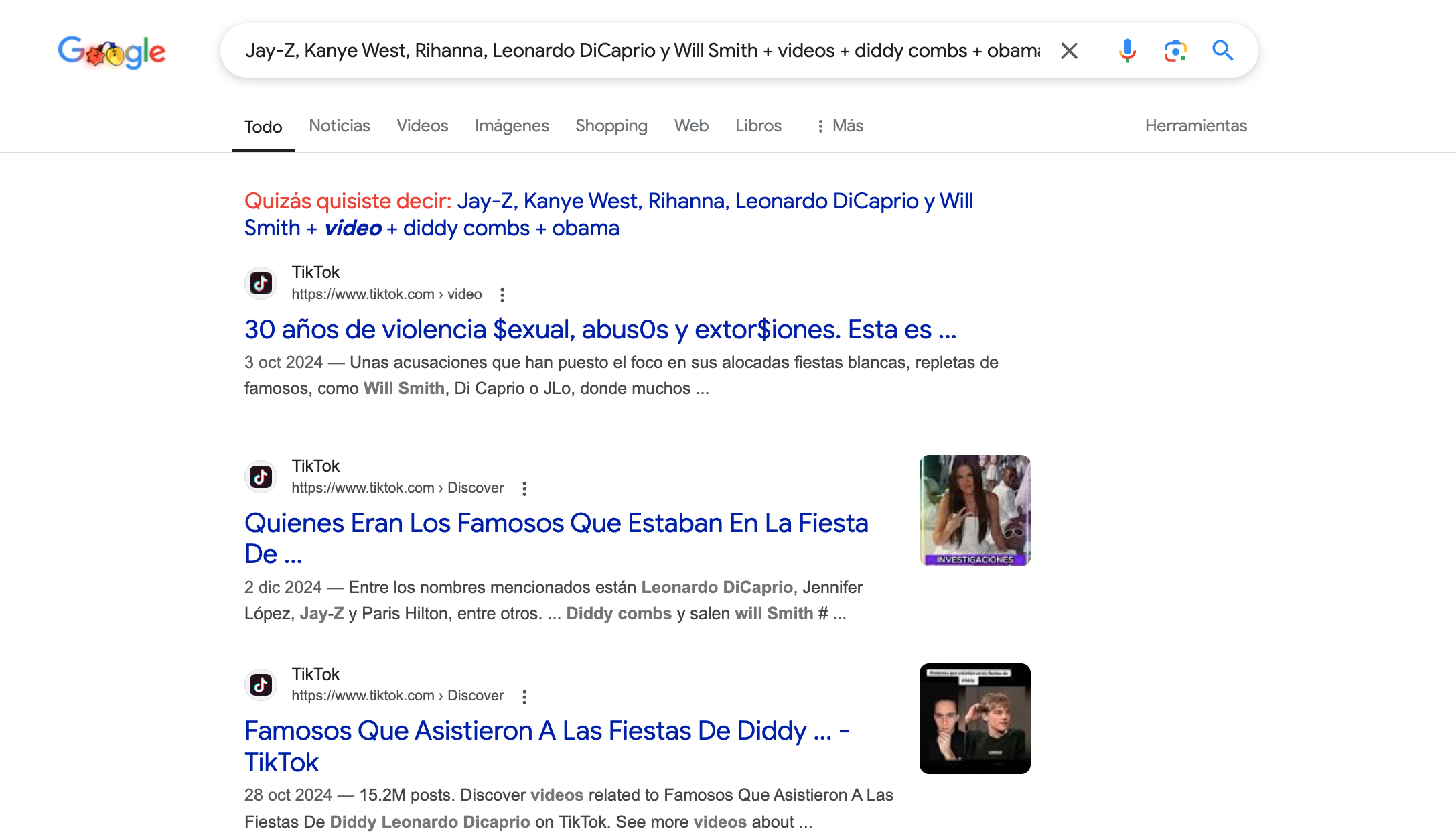This screenshot has width=1456, height=839.
Task: Click TikTok favicon of third result
Action: click(x=261, y=685)
